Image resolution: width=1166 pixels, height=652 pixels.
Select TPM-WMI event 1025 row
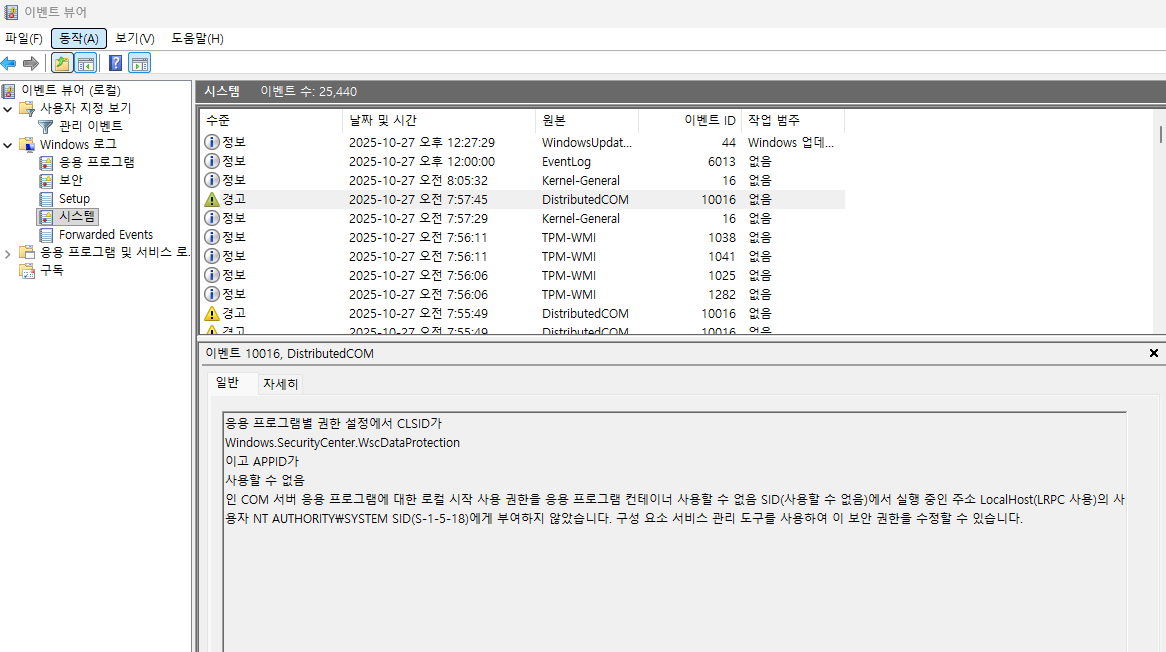click(522, 276)
